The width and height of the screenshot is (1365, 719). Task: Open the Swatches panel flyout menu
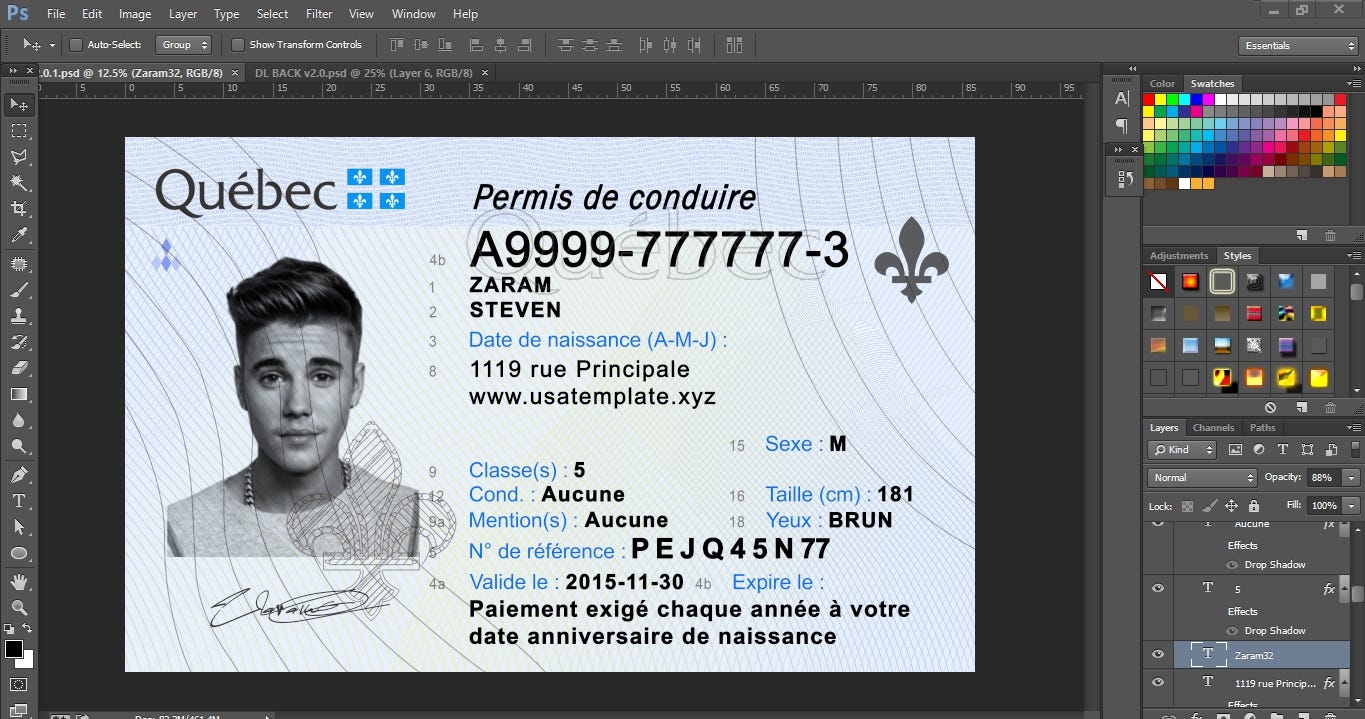click(x=1354, y=83)
